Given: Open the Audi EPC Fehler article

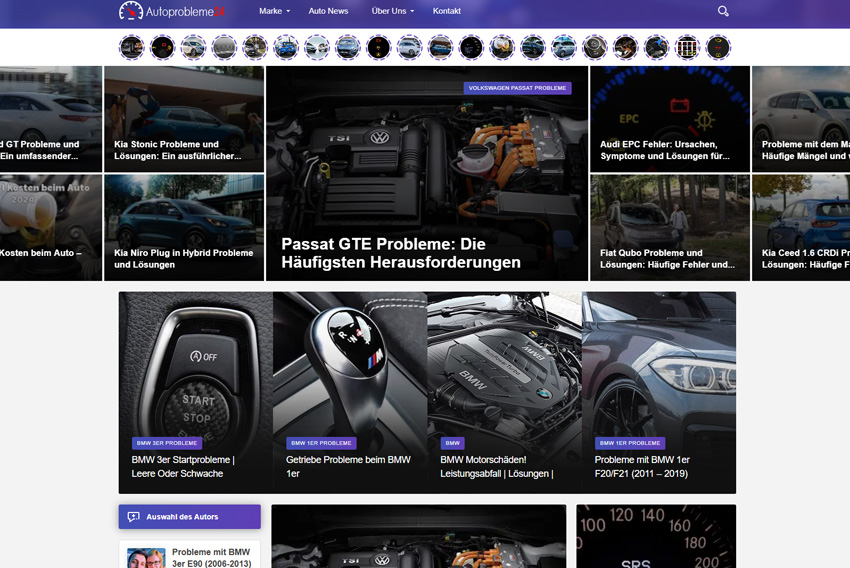Looking at the screenshot, I should pyautogui.click(x=670, y=119).
